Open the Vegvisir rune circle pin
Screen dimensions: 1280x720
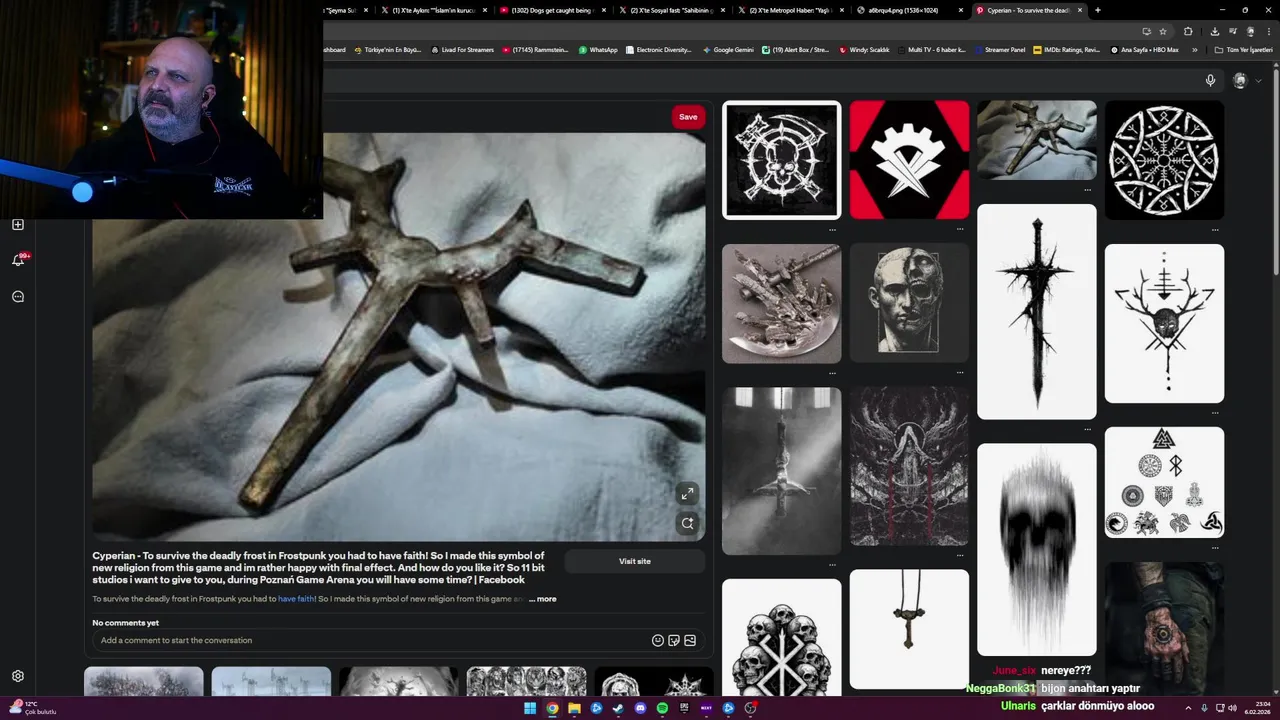[1164, 160]
